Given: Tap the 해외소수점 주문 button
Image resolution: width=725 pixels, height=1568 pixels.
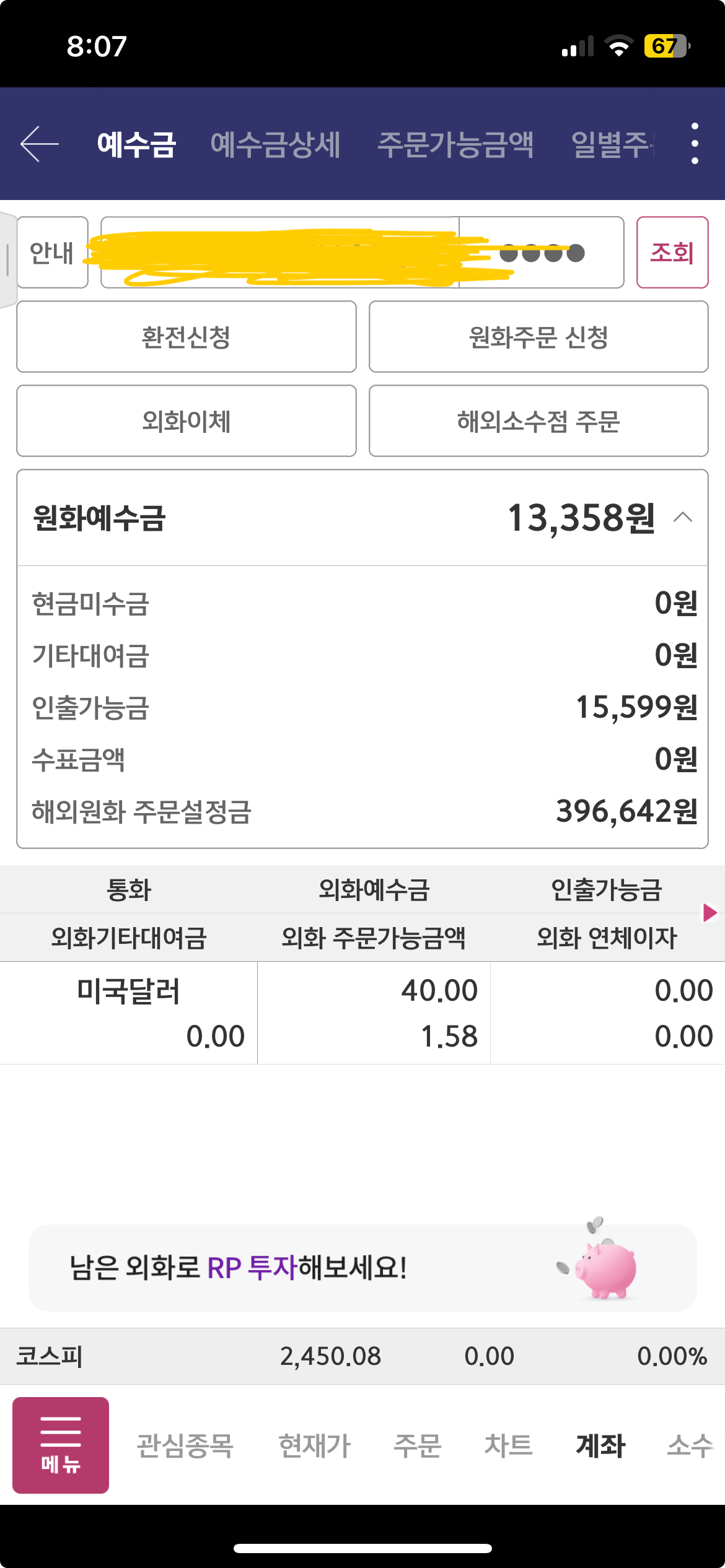Looking at the screenshot, I should [x=538, y=421].
